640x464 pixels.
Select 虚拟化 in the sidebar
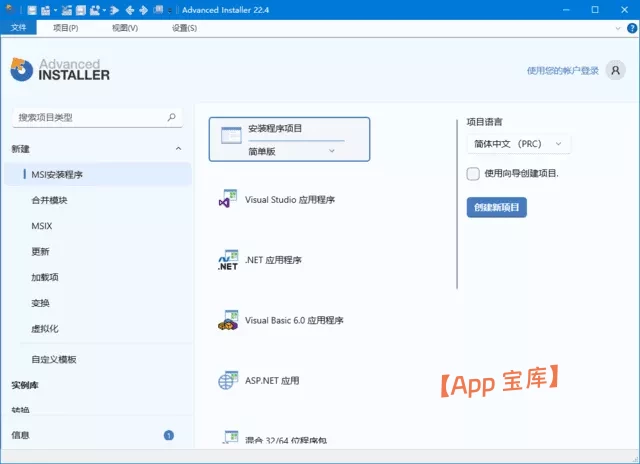click(45, 329)
